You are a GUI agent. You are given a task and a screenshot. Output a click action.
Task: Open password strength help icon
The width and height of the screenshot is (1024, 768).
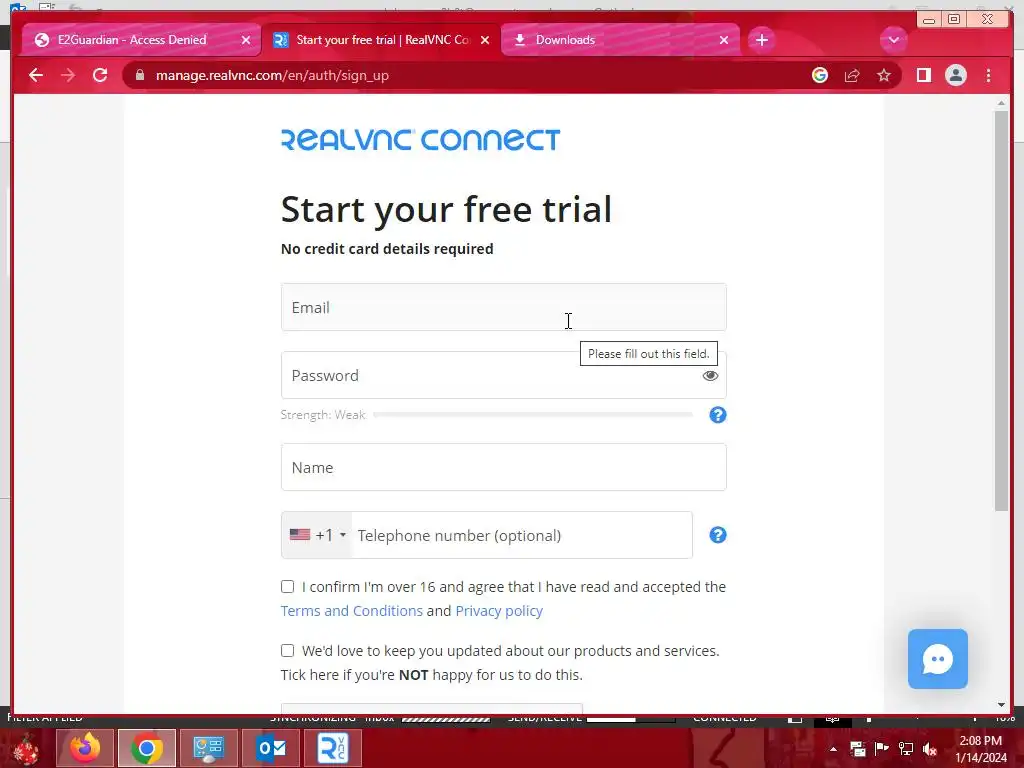[x=718, y=415]
